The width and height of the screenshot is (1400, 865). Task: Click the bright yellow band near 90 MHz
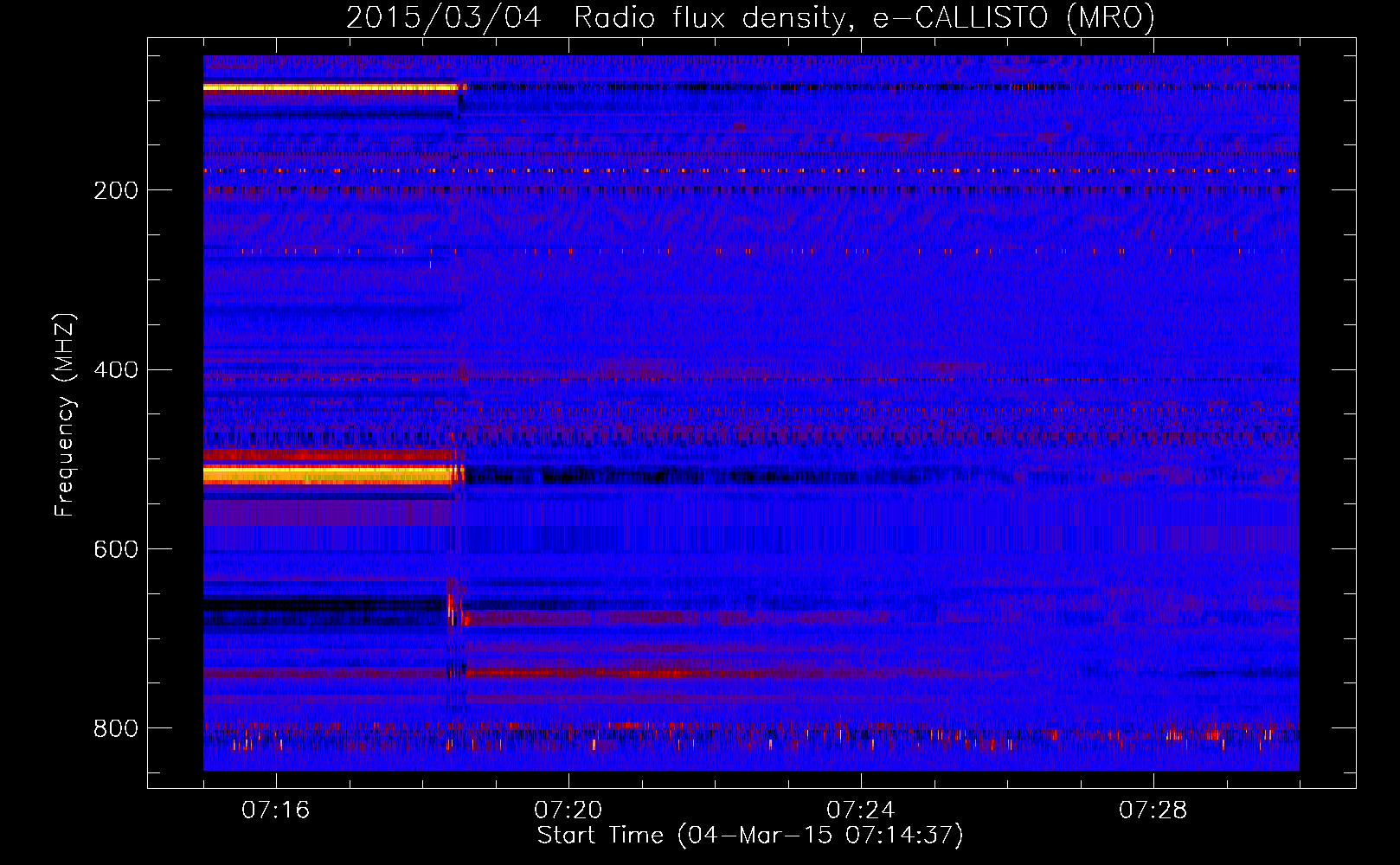tap(331, 87)
